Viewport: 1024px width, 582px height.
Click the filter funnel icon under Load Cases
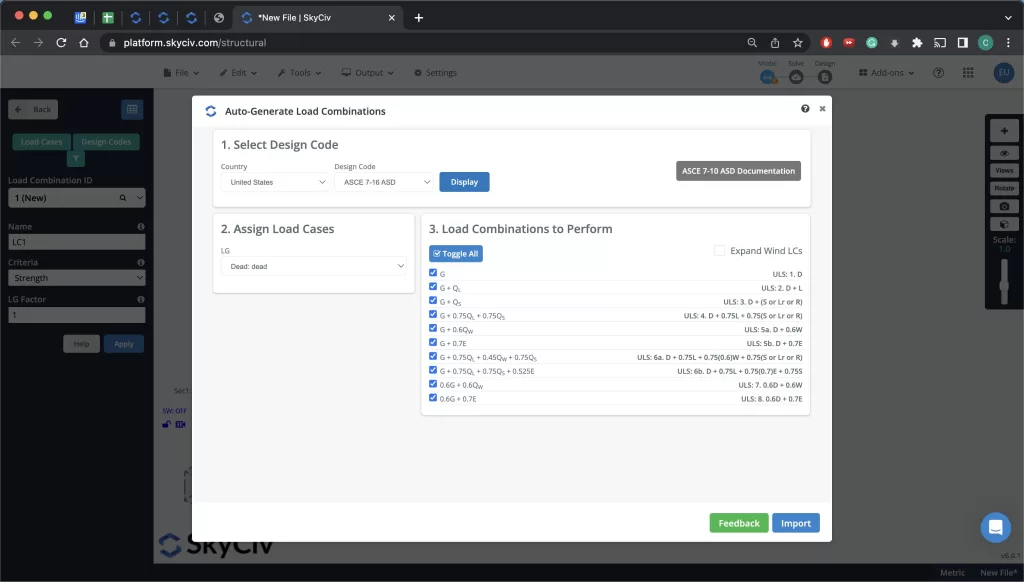tap(76, 159)
